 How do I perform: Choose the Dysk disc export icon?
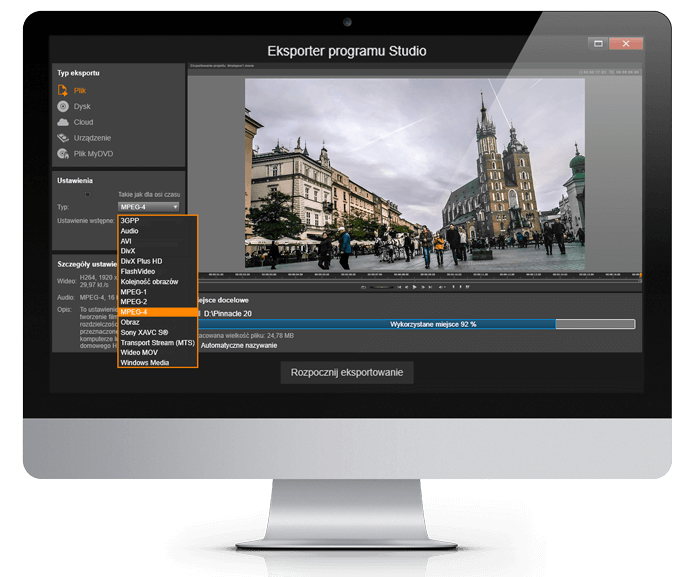point(63,106)
